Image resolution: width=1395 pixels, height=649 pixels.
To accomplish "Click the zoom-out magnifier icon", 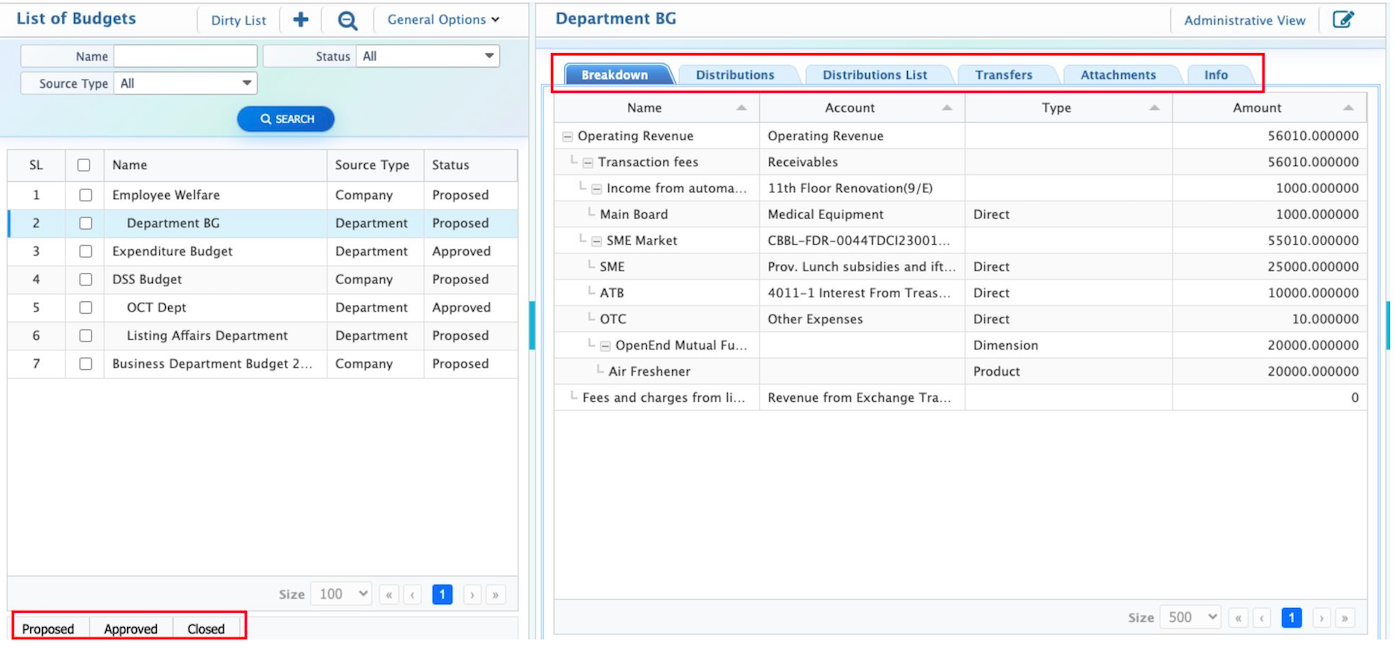I will 347,20.
